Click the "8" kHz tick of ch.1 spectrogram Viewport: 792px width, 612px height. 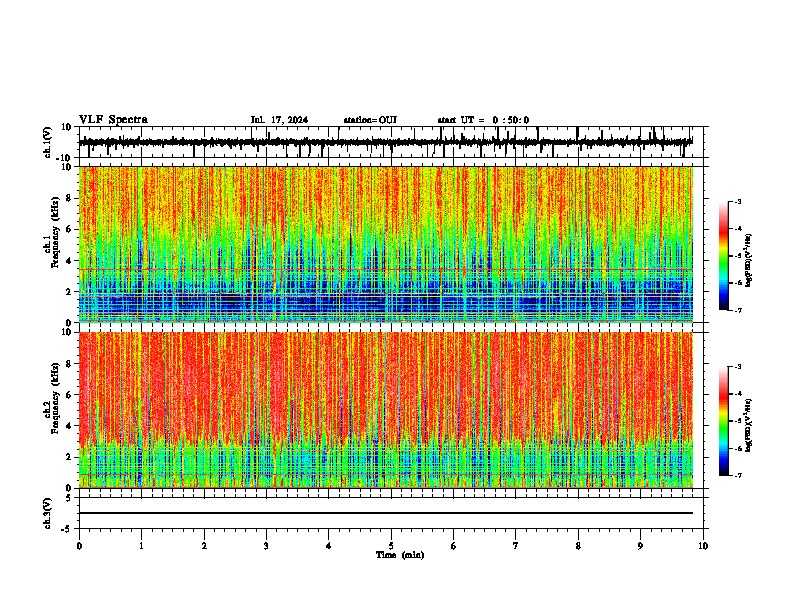(x=70, y=198)
